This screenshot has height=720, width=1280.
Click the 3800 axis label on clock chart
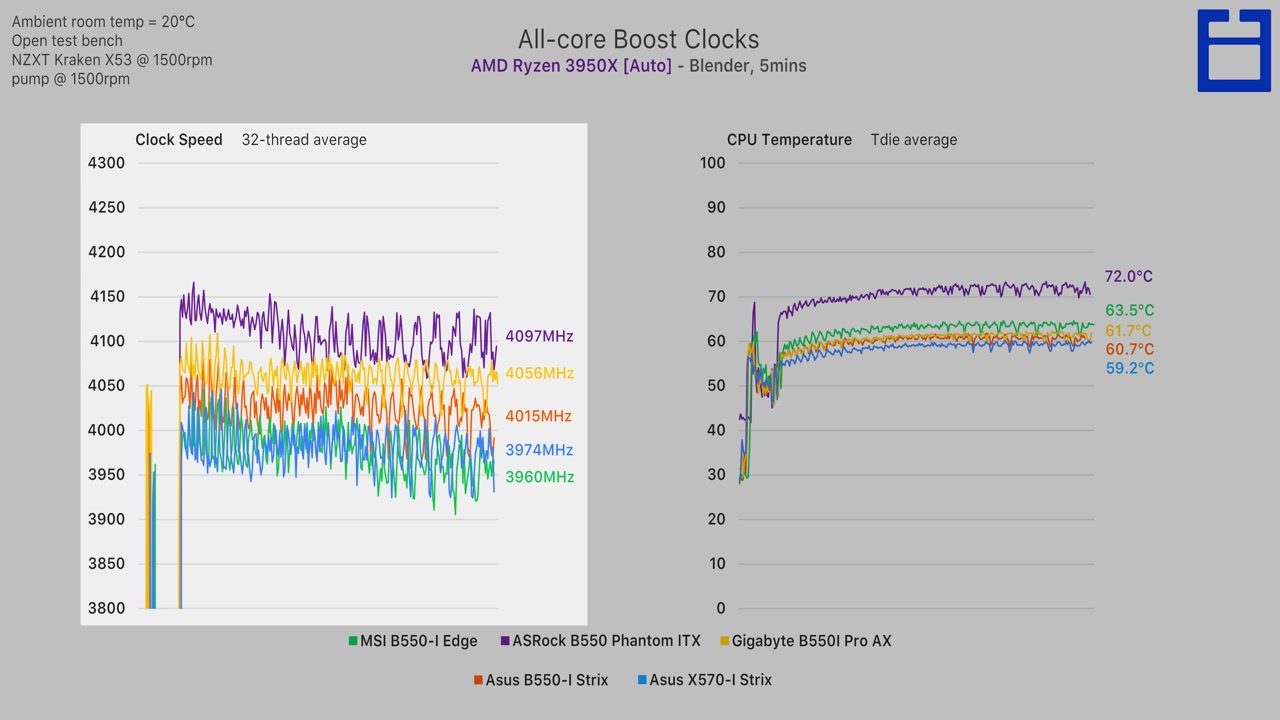pyautogui.click(x=107, y=608)
